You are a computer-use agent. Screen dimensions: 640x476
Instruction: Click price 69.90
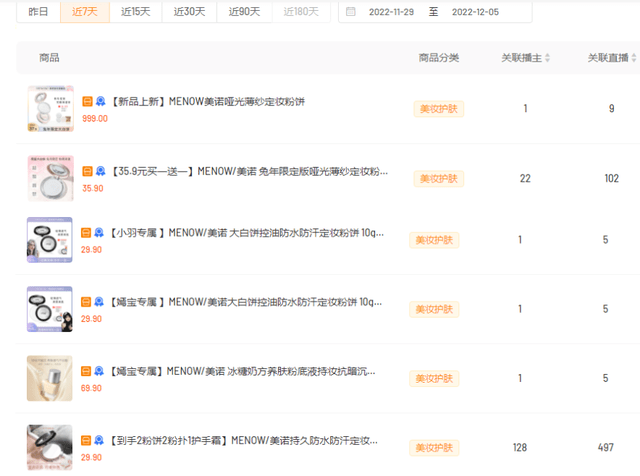point(91,388)
